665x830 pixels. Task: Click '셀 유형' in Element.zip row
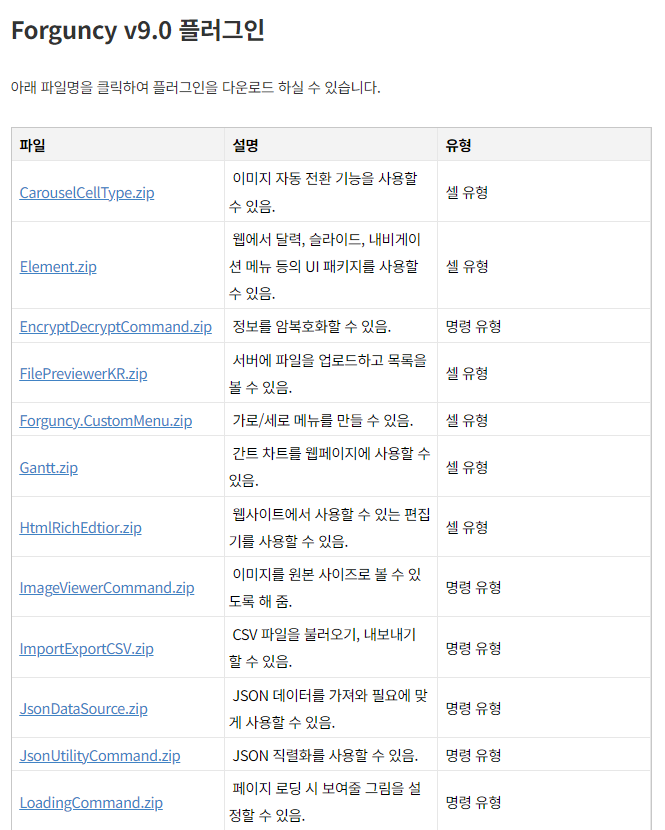pos(467,266)
